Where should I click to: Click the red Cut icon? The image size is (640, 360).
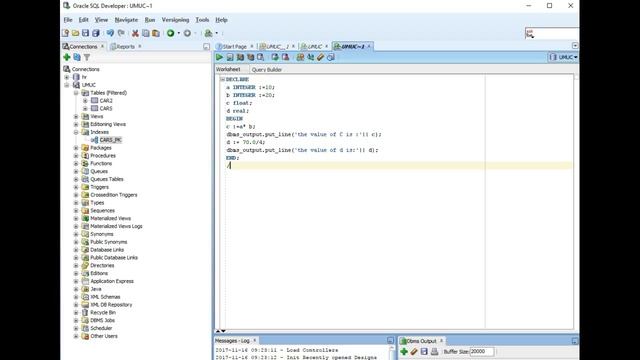(135, 33)
